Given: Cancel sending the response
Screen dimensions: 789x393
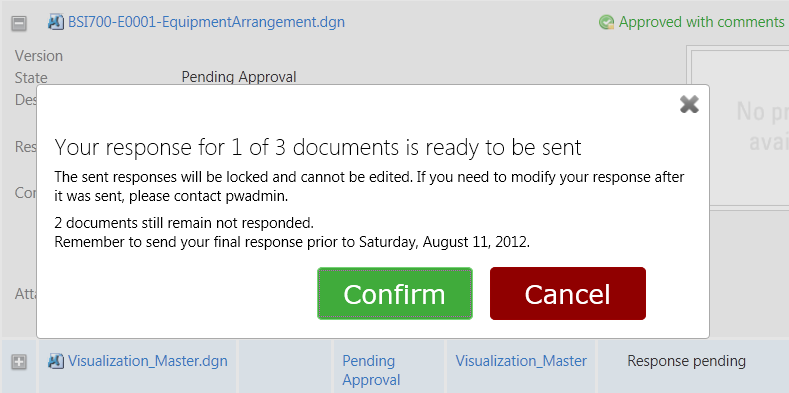Looking at the screenshot, I should (x=568, y=293).
